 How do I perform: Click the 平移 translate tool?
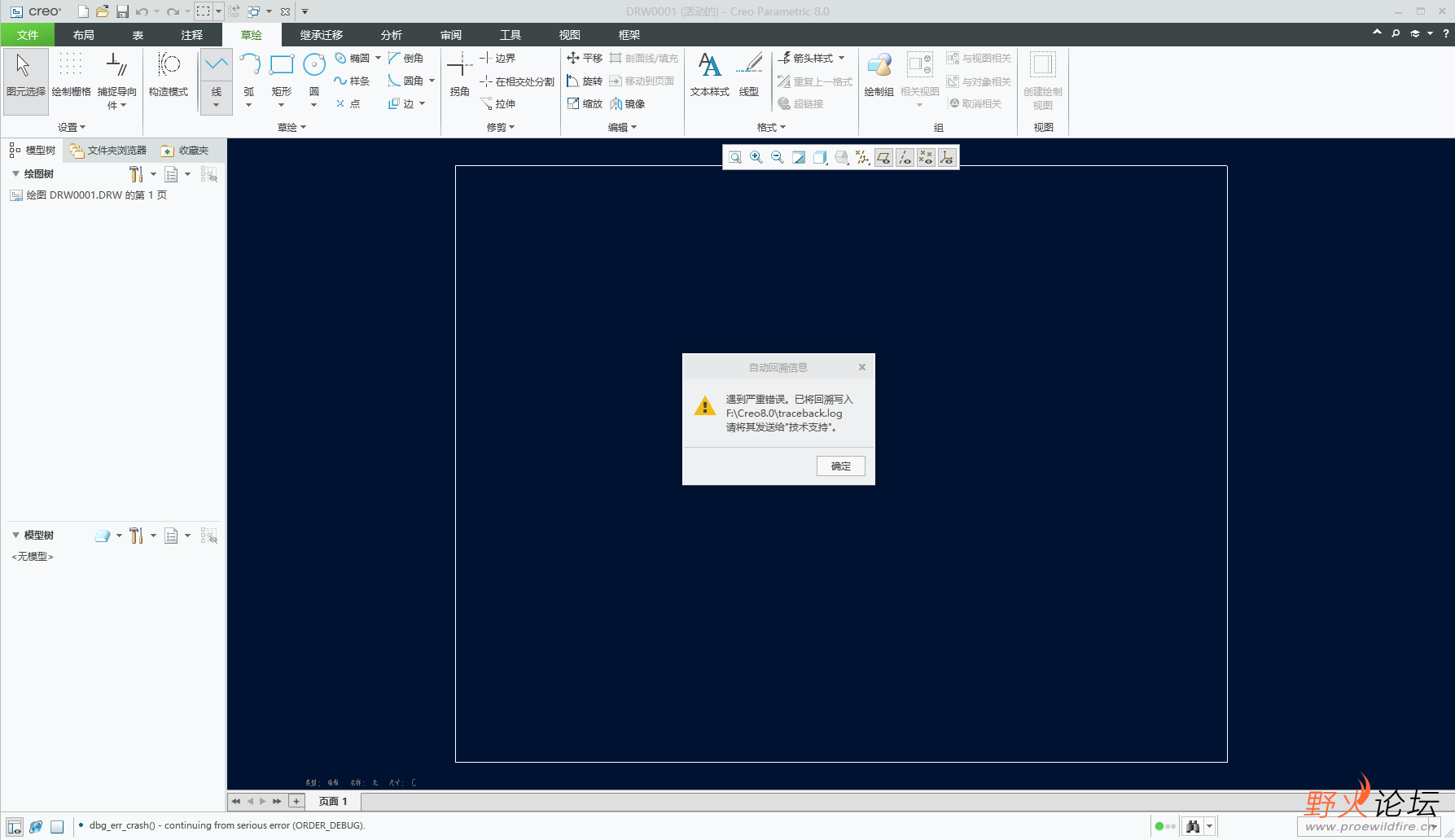(585, 59)
